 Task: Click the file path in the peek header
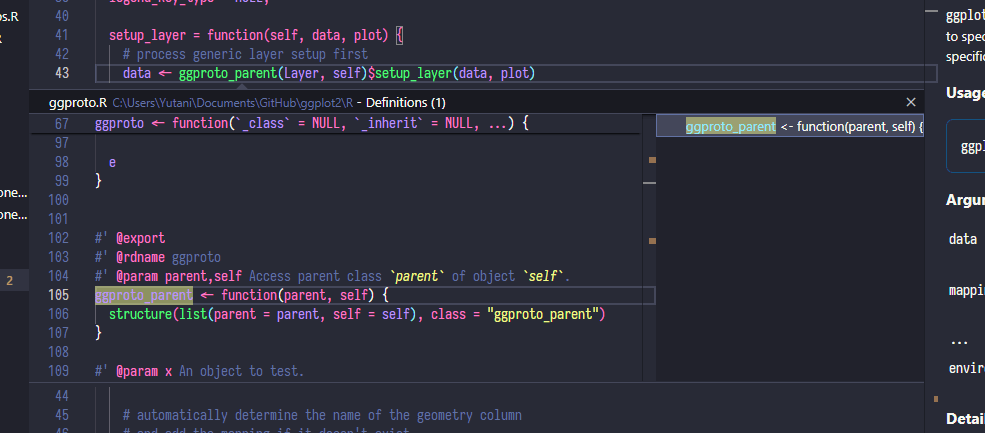(232, 103)
